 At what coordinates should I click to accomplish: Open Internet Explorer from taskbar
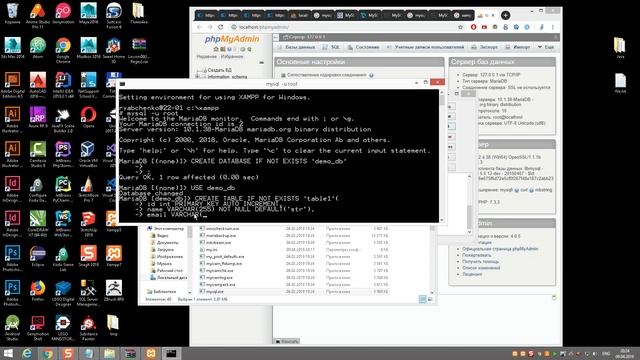(27, 353)
